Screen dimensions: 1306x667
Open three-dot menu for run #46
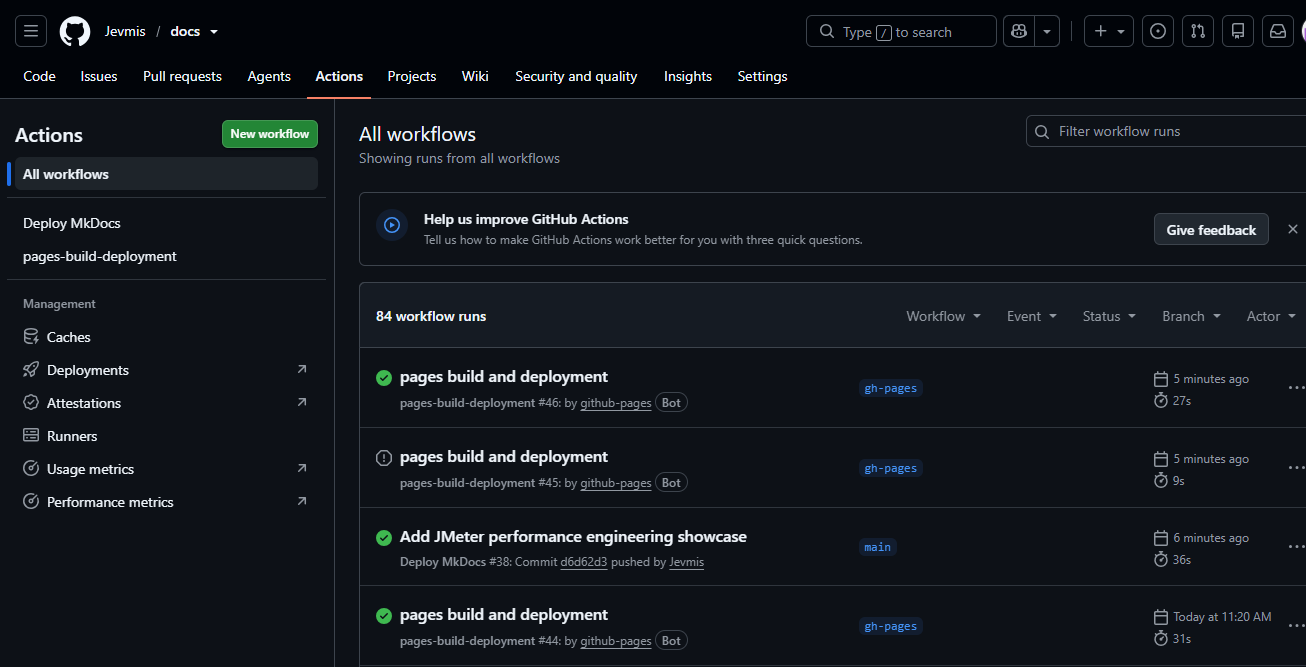1296,388
